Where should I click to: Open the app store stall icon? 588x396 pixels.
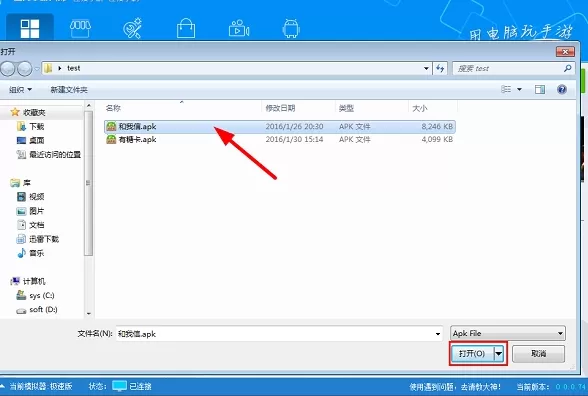80,28
